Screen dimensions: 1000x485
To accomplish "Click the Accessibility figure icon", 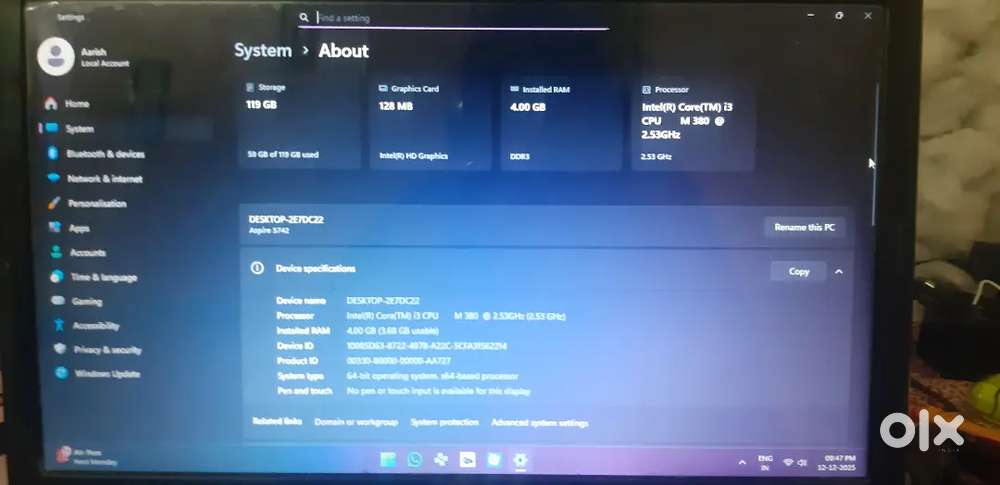I will coord(59,325).
